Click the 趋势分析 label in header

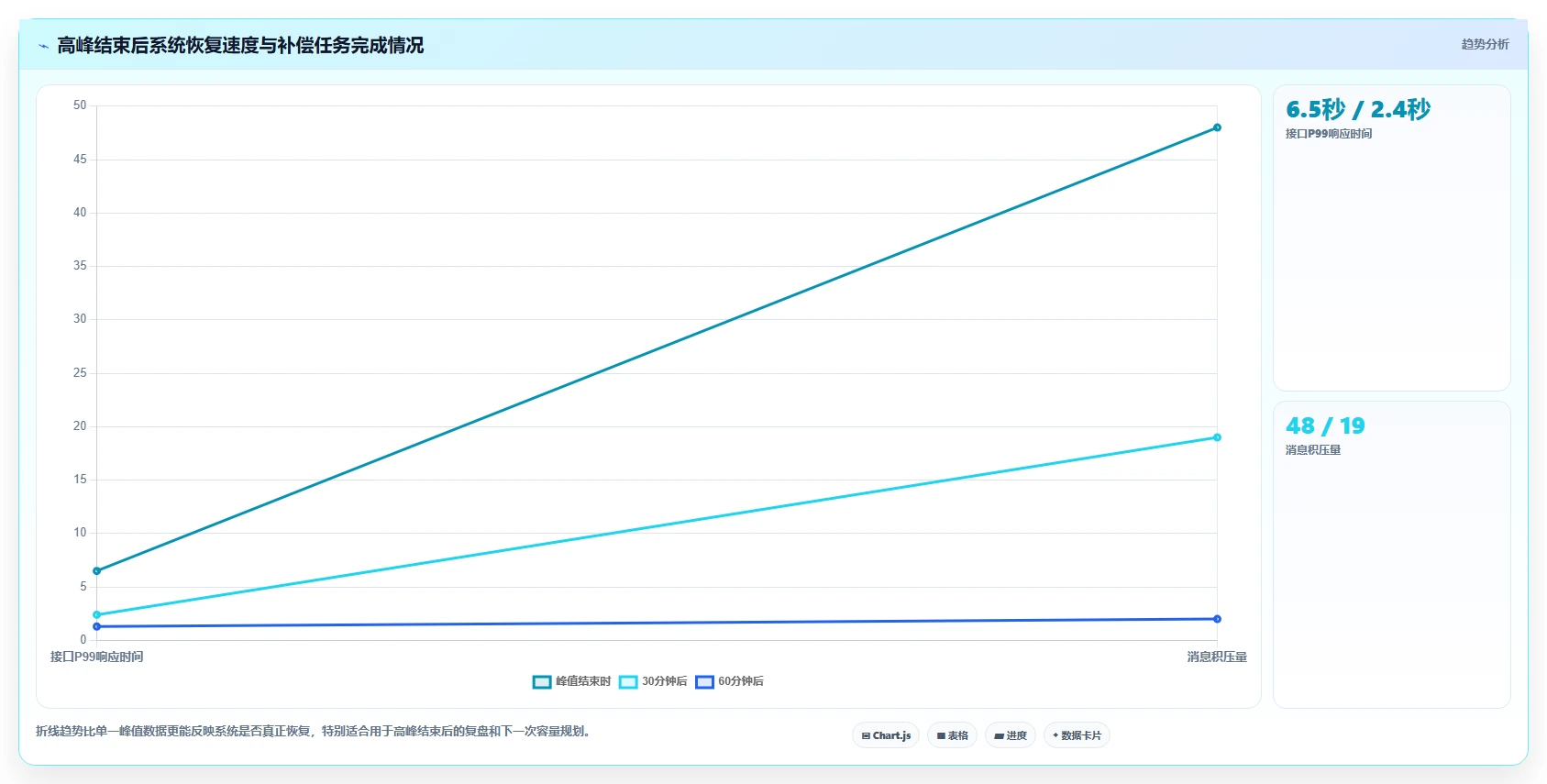click(1485, 44)
